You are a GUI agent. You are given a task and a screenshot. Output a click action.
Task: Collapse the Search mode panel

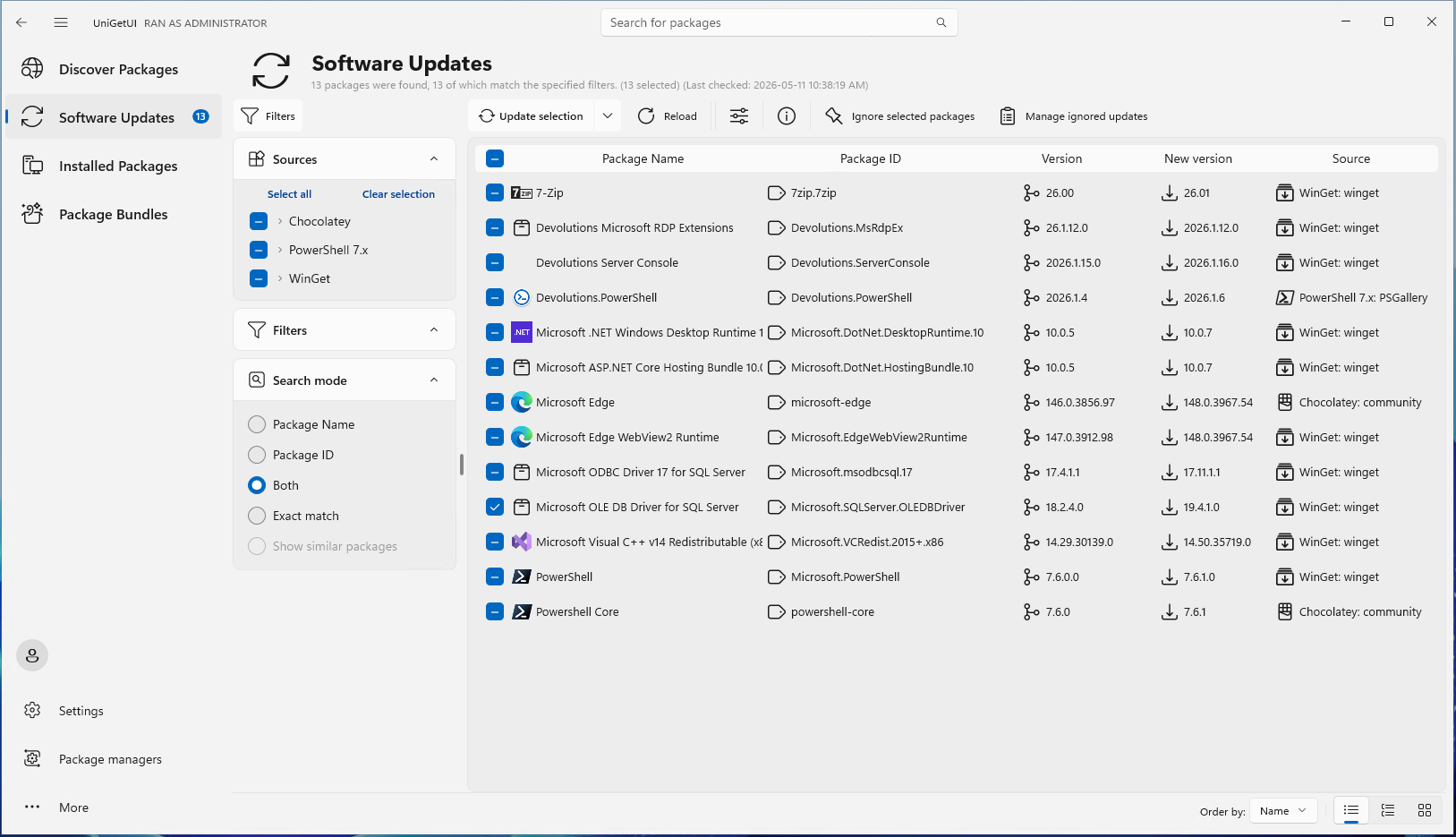point(434,380)
